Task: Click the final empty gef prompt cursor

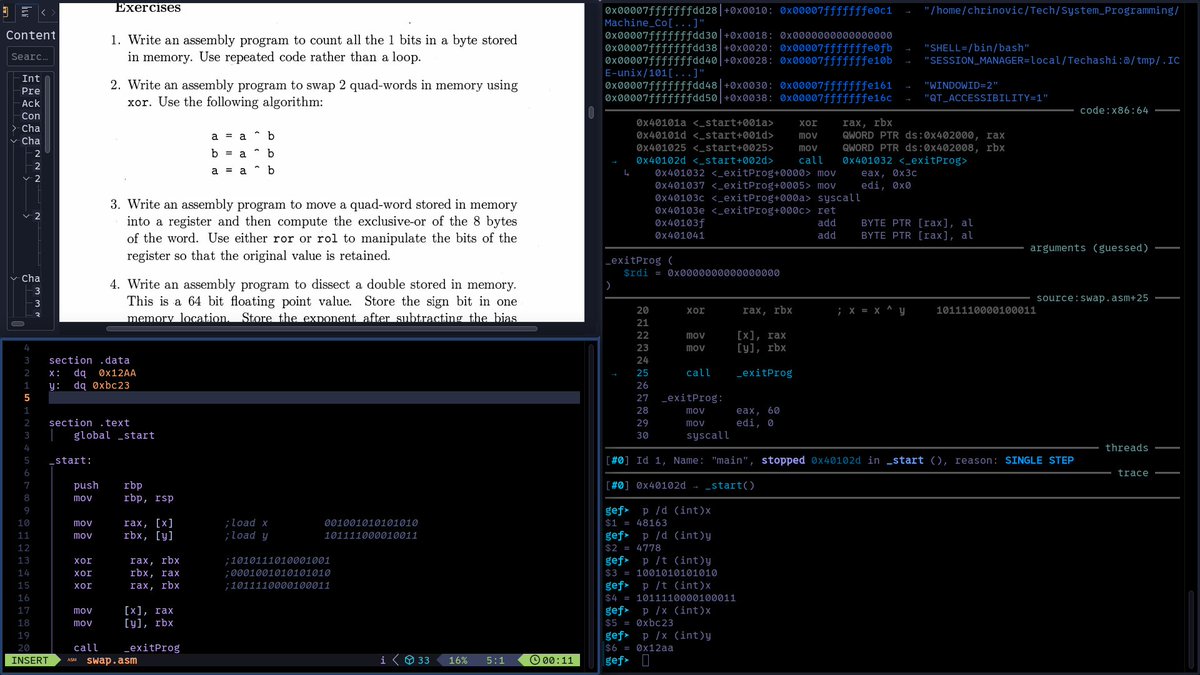Action: (x=645, y=661)
